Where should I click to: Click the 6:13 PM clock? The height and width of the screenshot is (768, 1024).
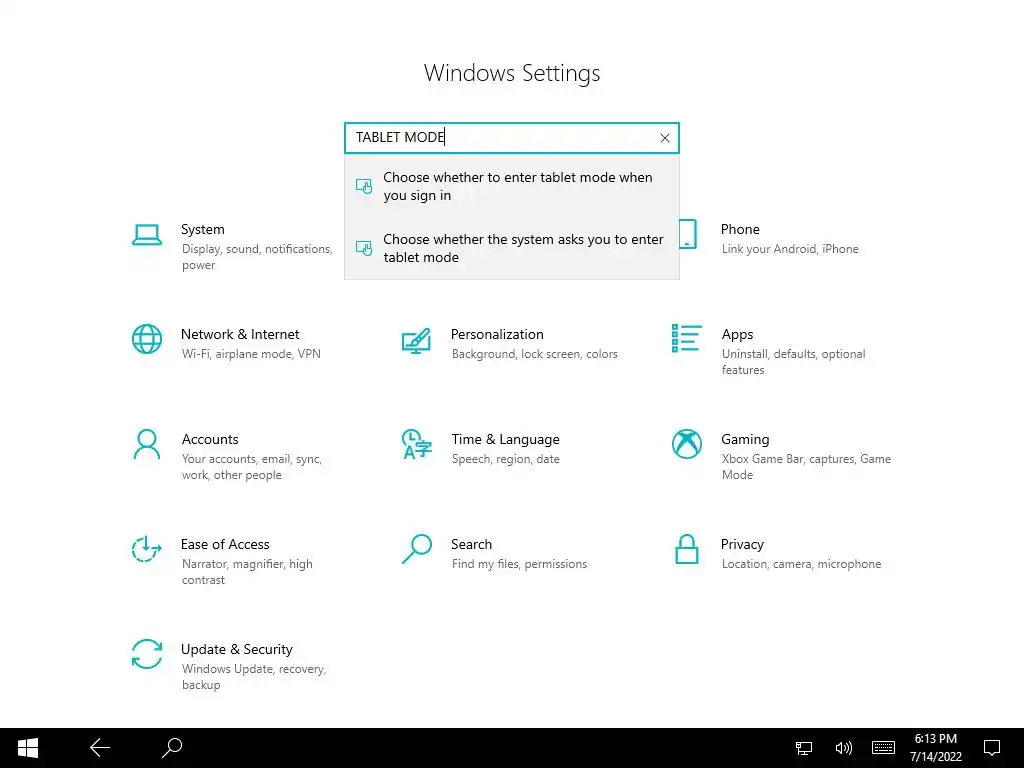(936, 739)
